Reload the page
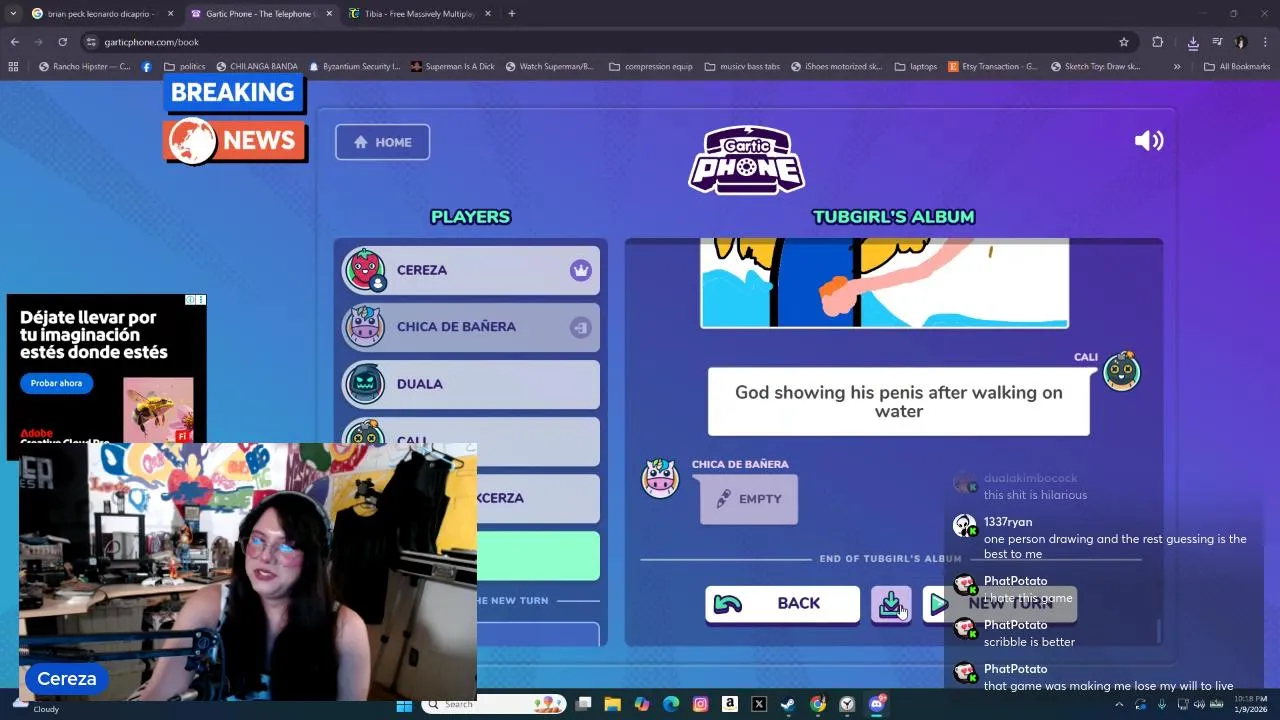The height and width of the screenshot is (720, 1280). point(62,42)
